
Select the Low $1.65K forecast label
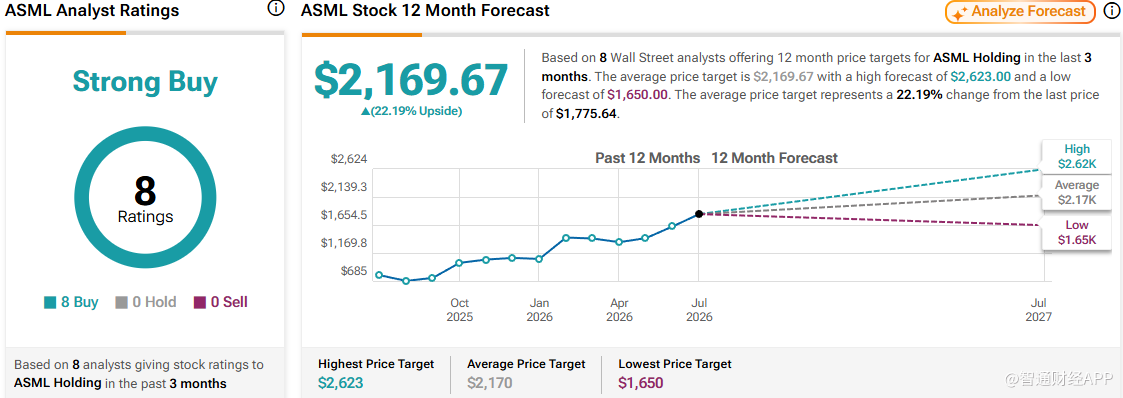[1077, 233]
